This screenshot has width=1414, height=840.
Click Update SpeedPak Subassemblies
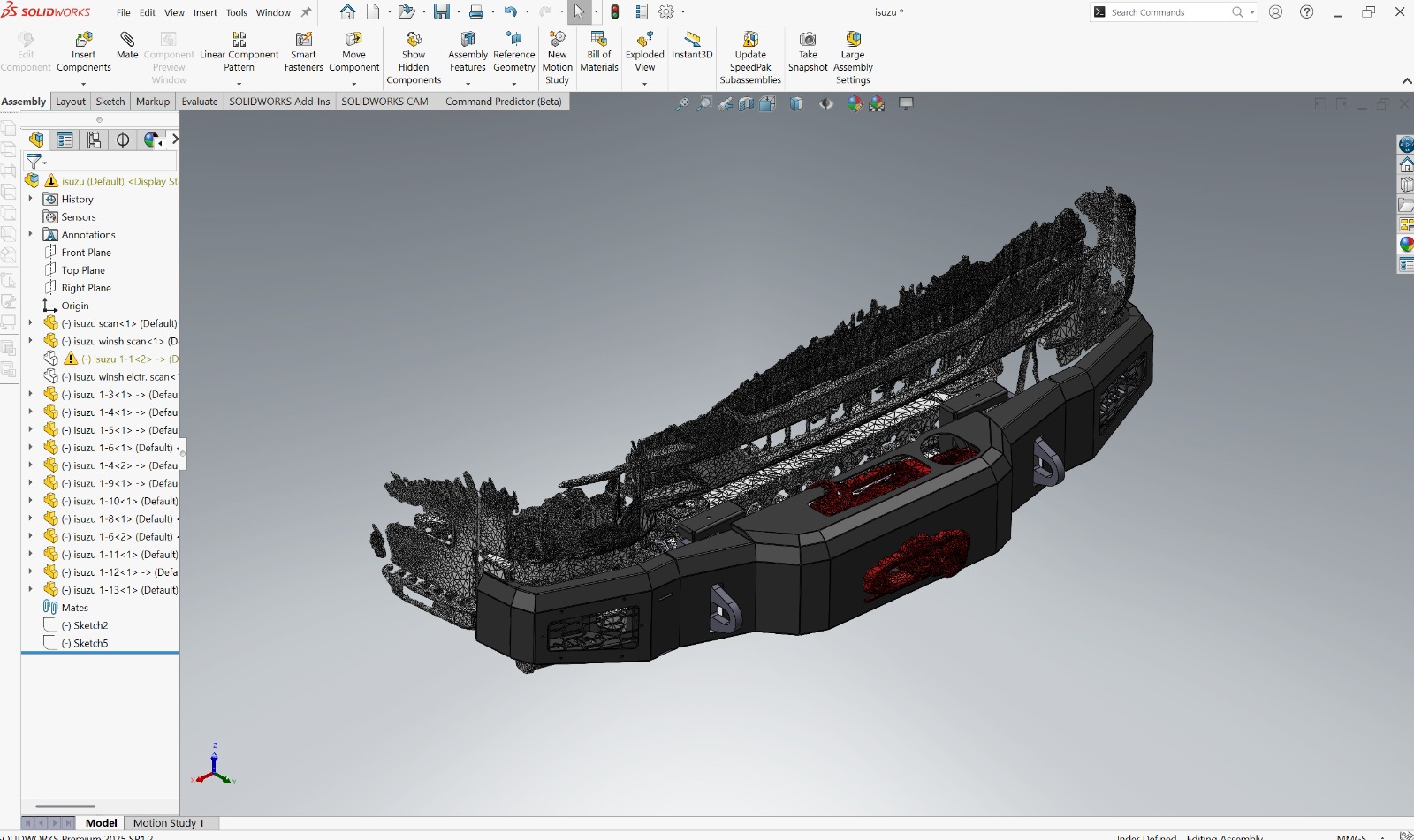(750, 58)
